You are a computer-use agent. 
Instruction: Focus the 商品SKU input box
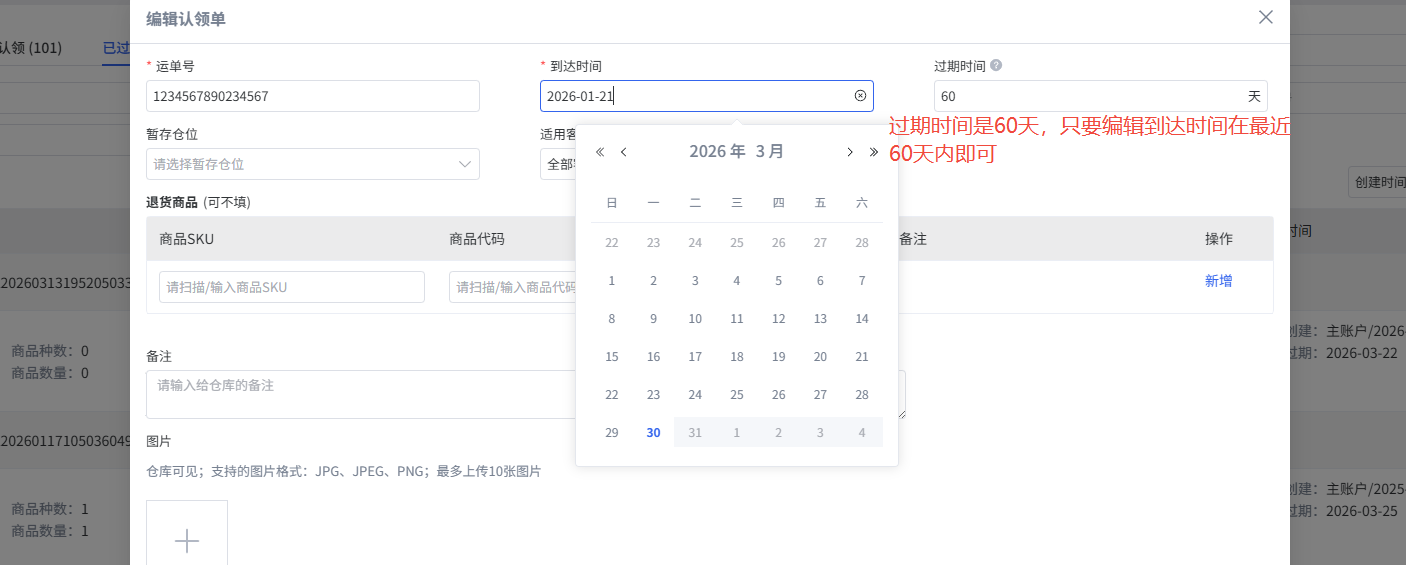click(x=291, y=287)
